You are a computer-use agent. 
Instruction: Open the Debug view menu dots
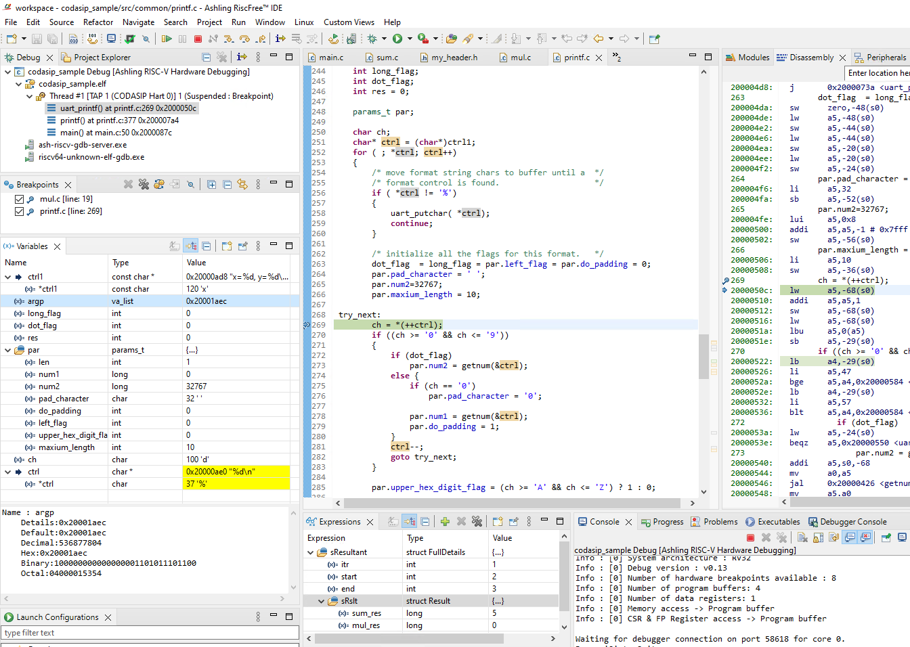tap(258, 57)
